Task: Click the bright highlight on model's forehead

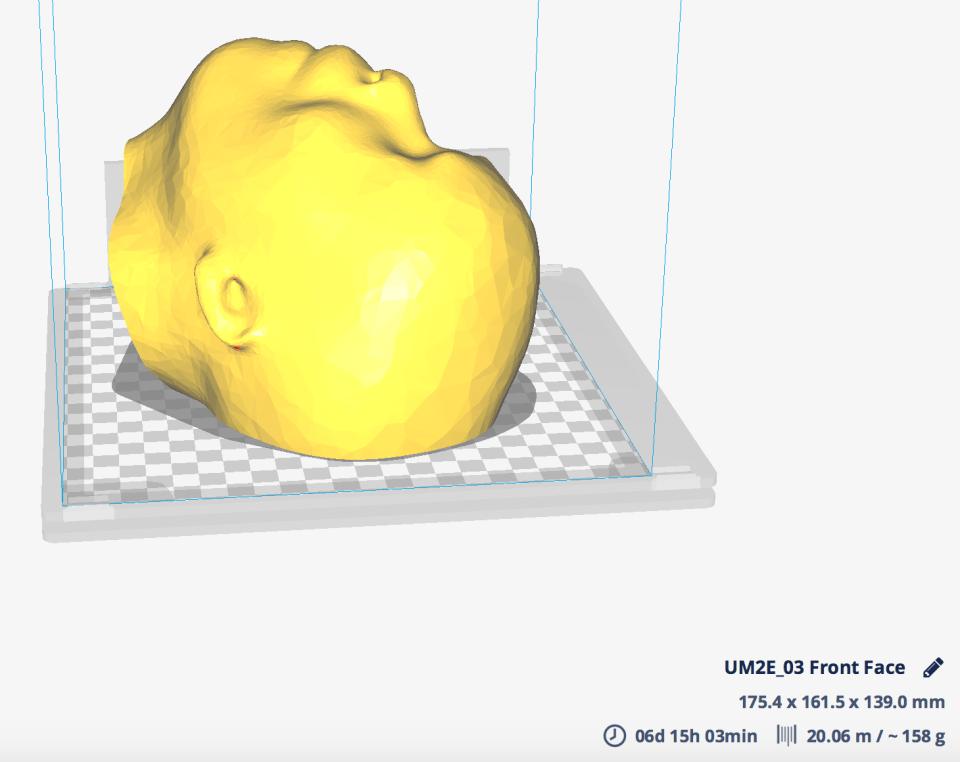Action: [400, 280]
